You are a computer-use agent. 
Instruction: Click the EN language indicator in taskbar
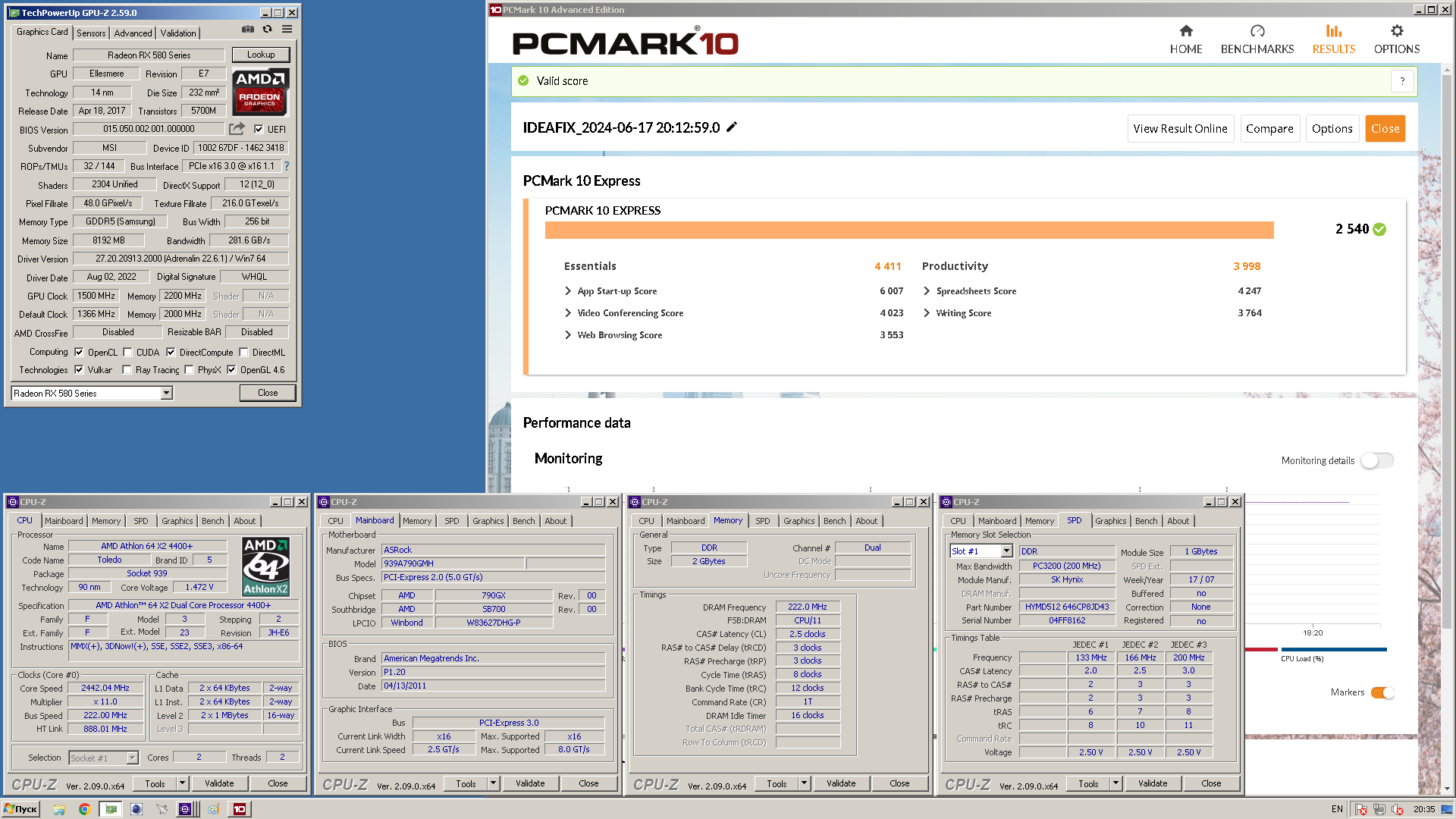pyautogui.click(x=1337, y=809)
